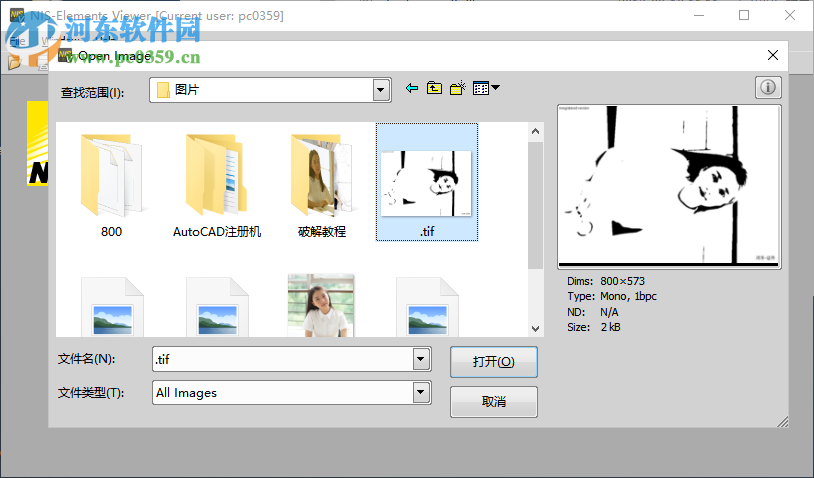Open the 800 folder
Screen dimensions: 814x478
point(111,185)
